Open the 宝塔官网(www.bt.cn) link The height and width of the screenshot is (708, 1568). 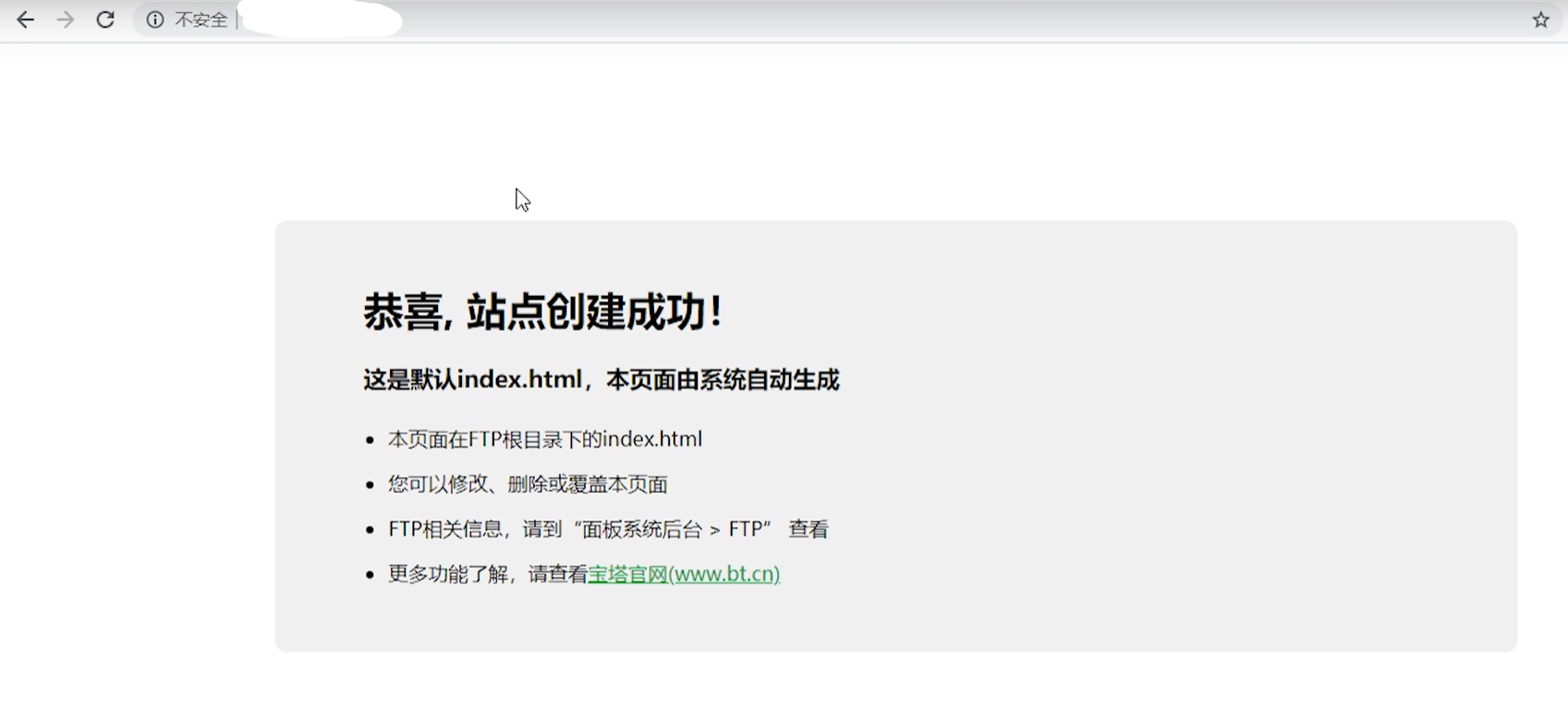coord(684,574)
